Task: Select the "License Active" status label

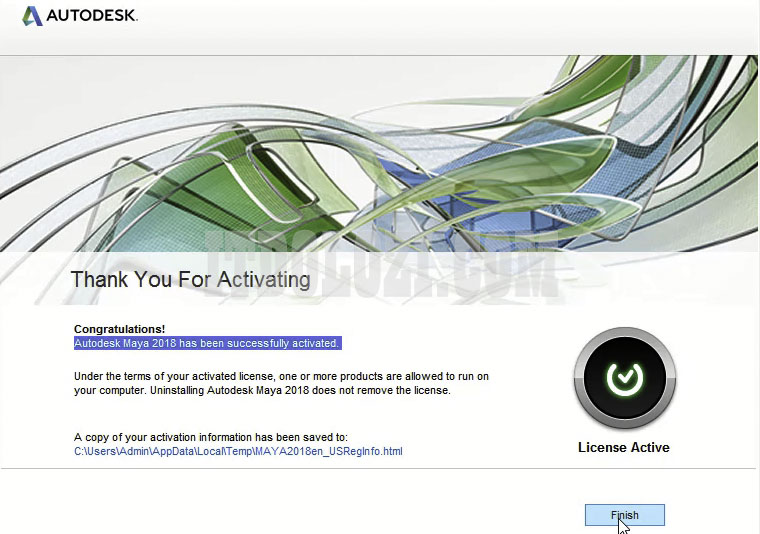Action: (x=624, y=447)
